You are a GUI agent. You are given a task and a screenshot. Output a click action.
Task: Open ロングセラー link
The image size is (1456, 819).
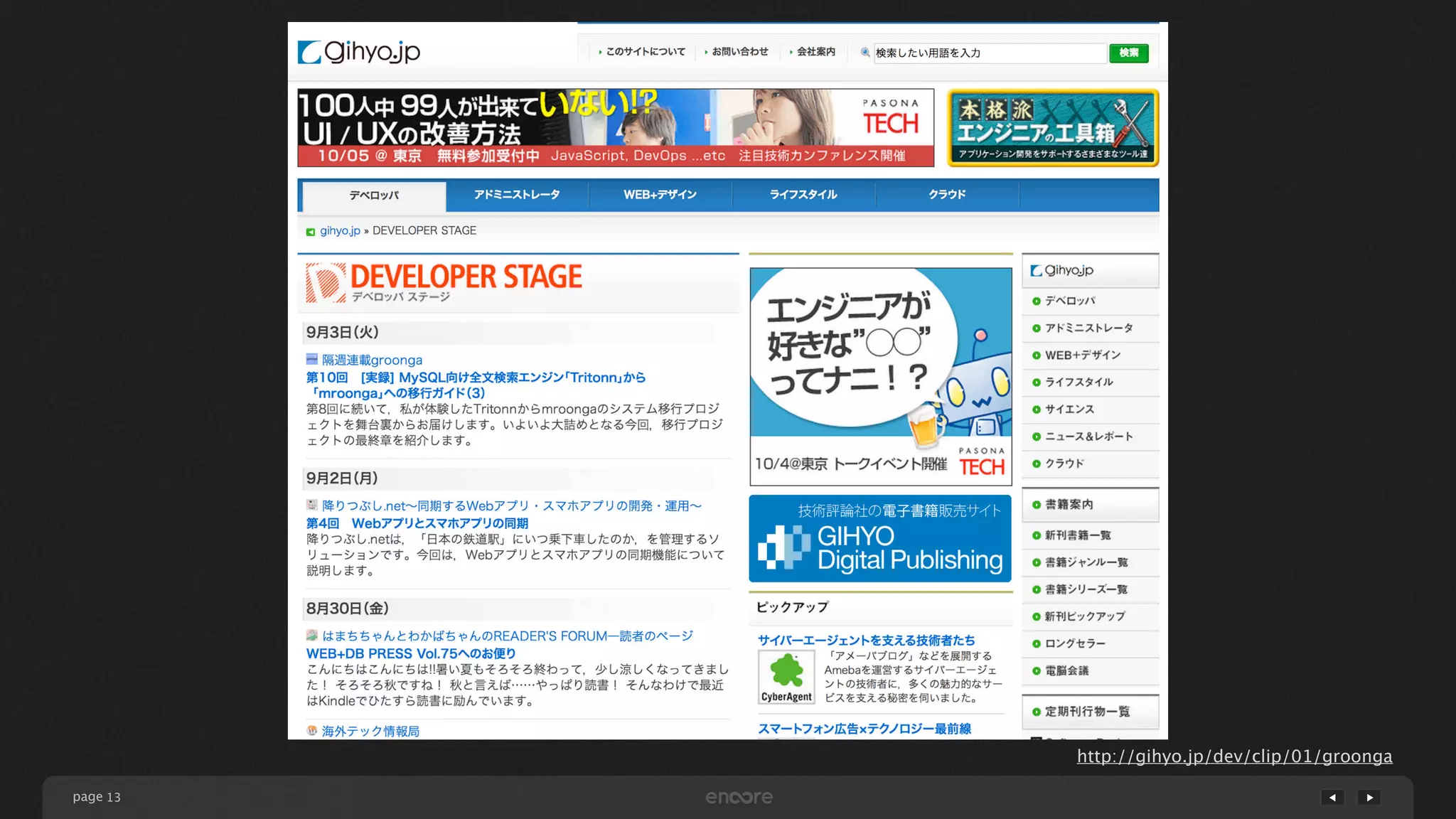click(x=1075, y=643)
